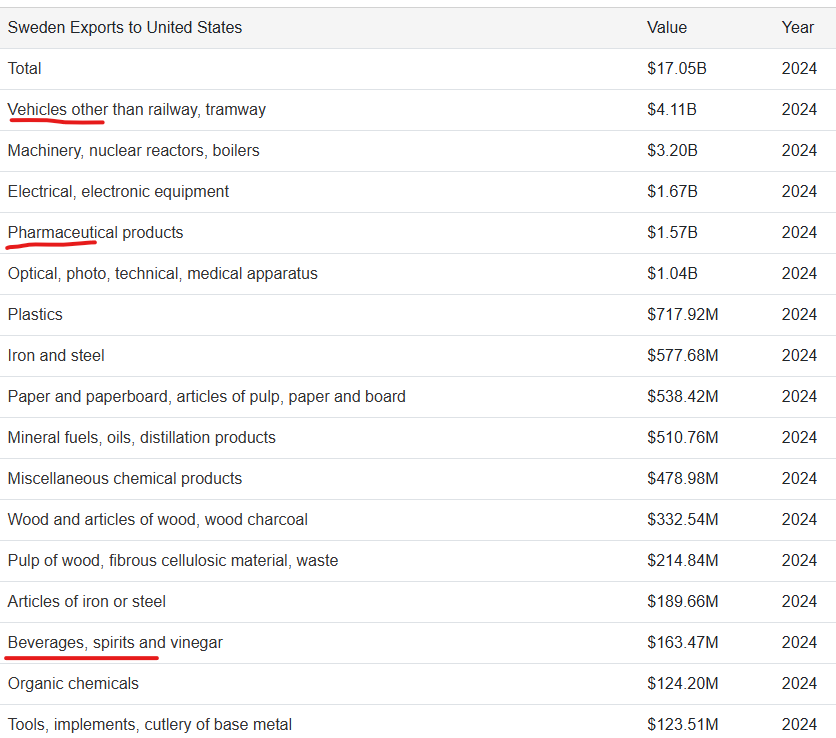Click 'Pulp of wood, fibrous cellulosic material, waste'
The width and height of the screenshot is (836, 738).
click(173, 560)
